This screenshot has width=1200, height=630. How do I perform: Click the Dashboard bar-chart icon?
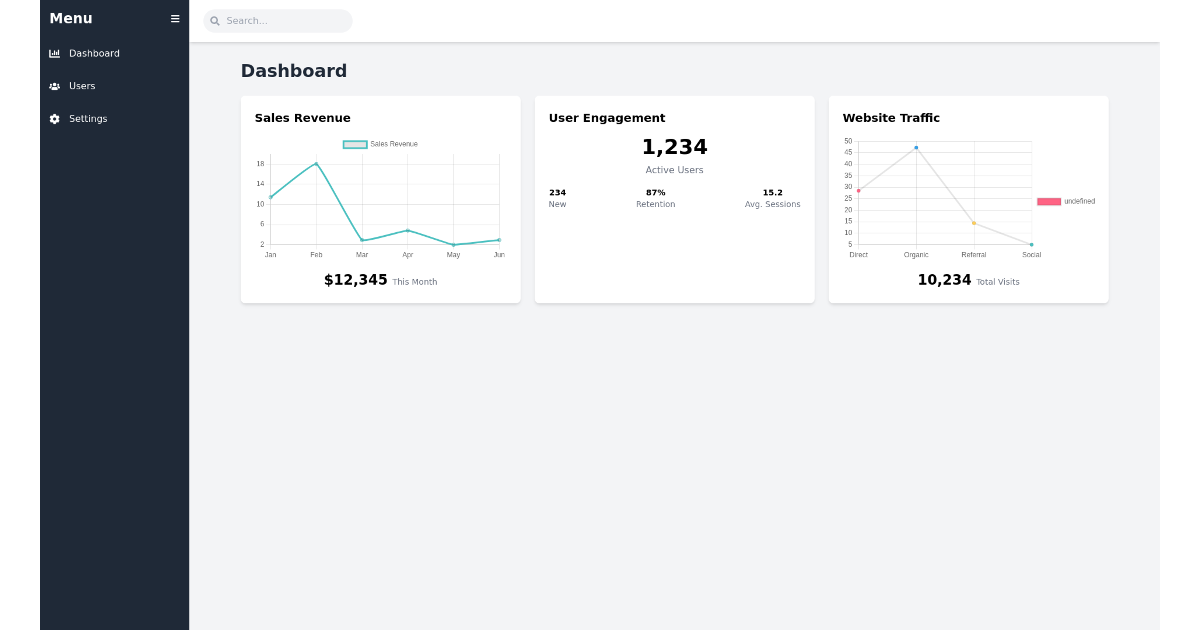tap(55, 53)
